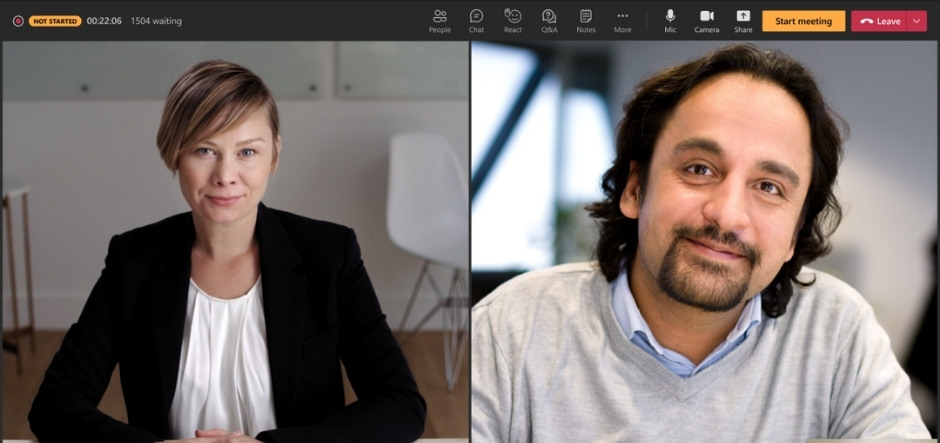Image resolution: width=940 pixels, height=443 pixels.
Task: Toggle the Camera off
Action: pyautogui.click(x=707, y=17)
